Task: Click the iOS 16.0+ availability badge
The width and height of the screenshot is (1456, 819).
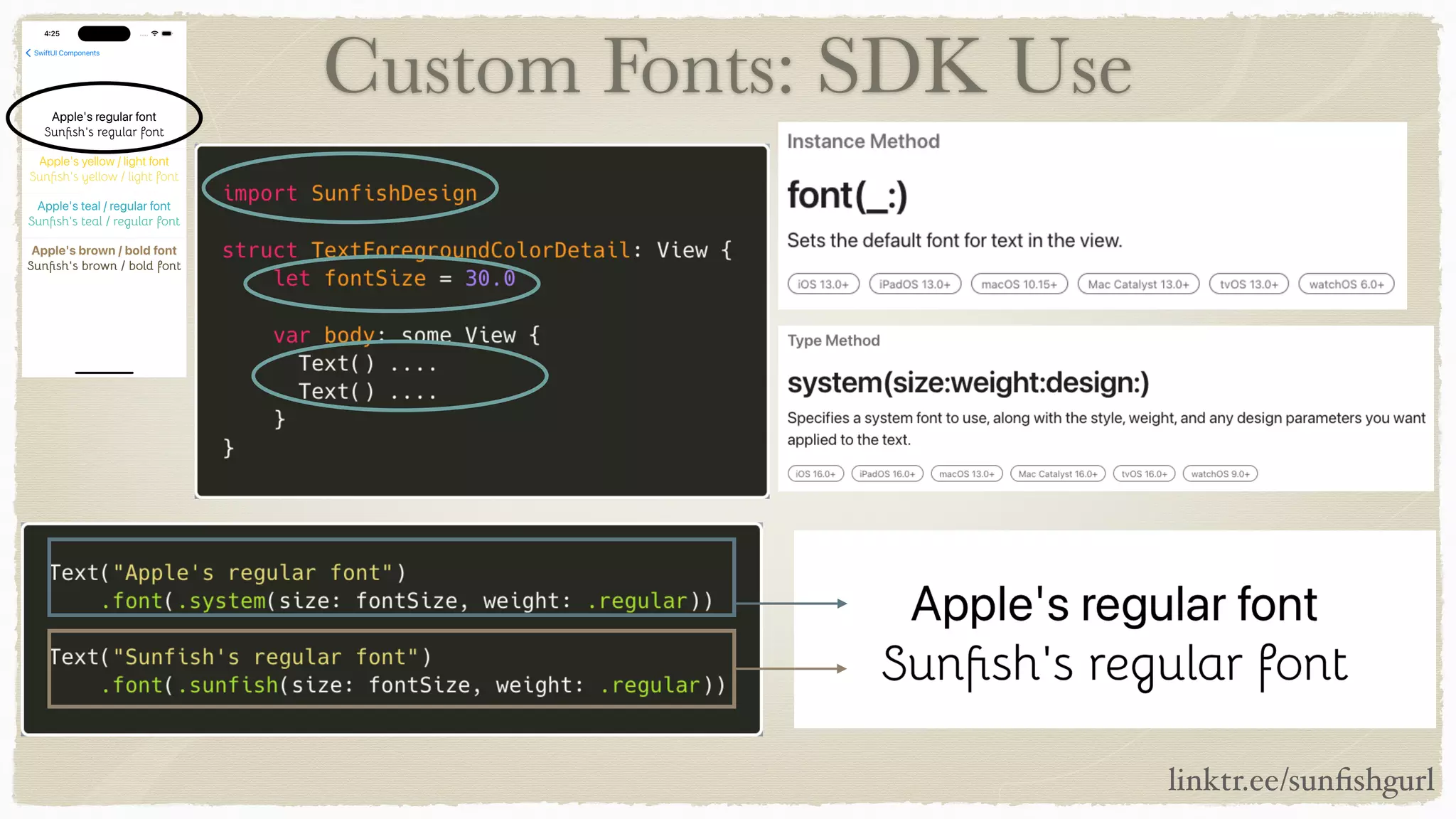Action: point(815,474)
